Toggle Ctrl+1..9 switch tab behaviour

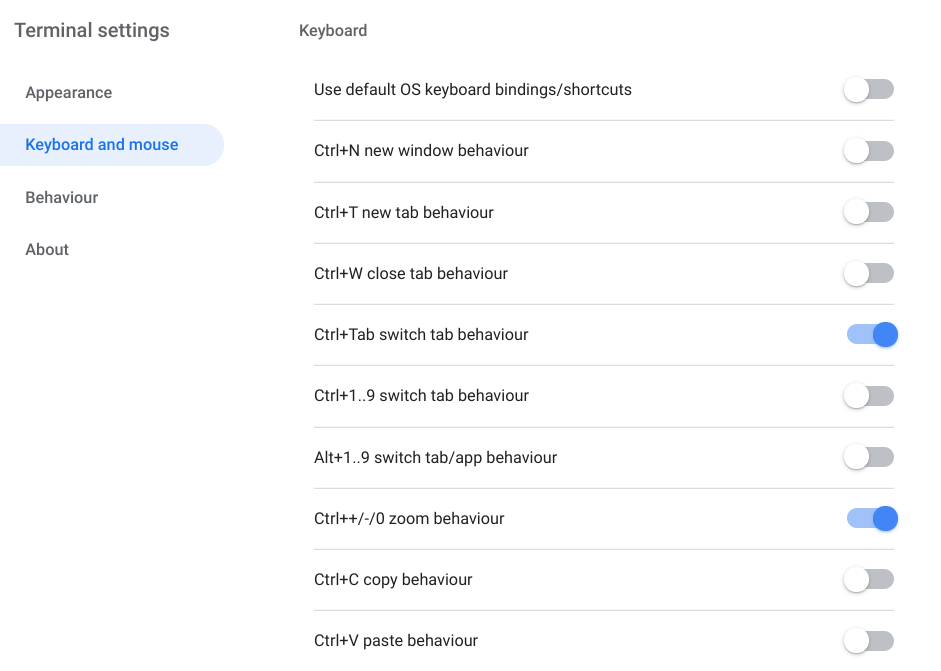click(x=868, y=396)
